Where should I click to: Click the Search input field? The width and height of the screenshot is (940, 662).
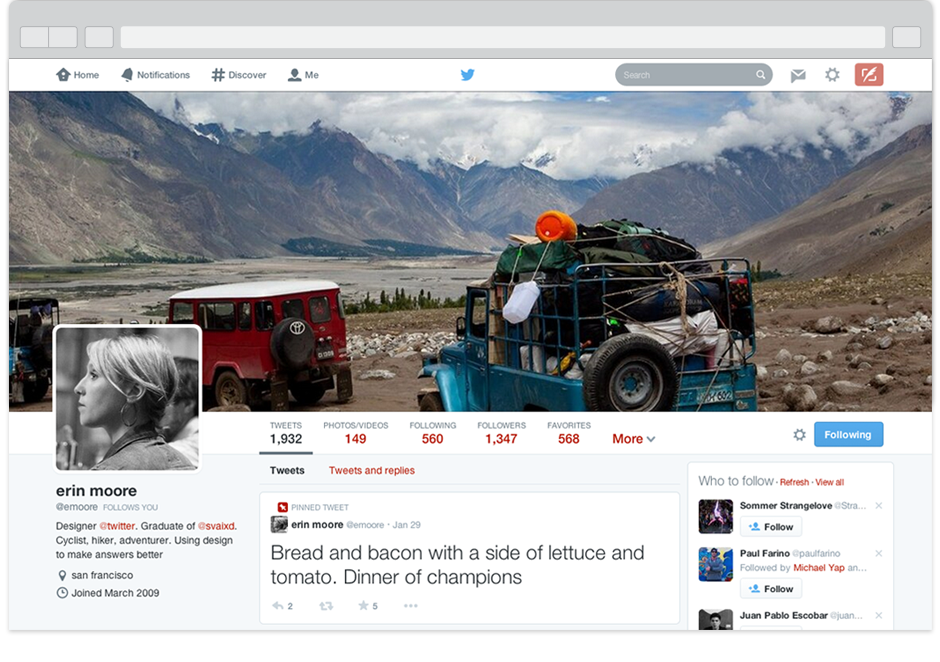click(685, 75)
